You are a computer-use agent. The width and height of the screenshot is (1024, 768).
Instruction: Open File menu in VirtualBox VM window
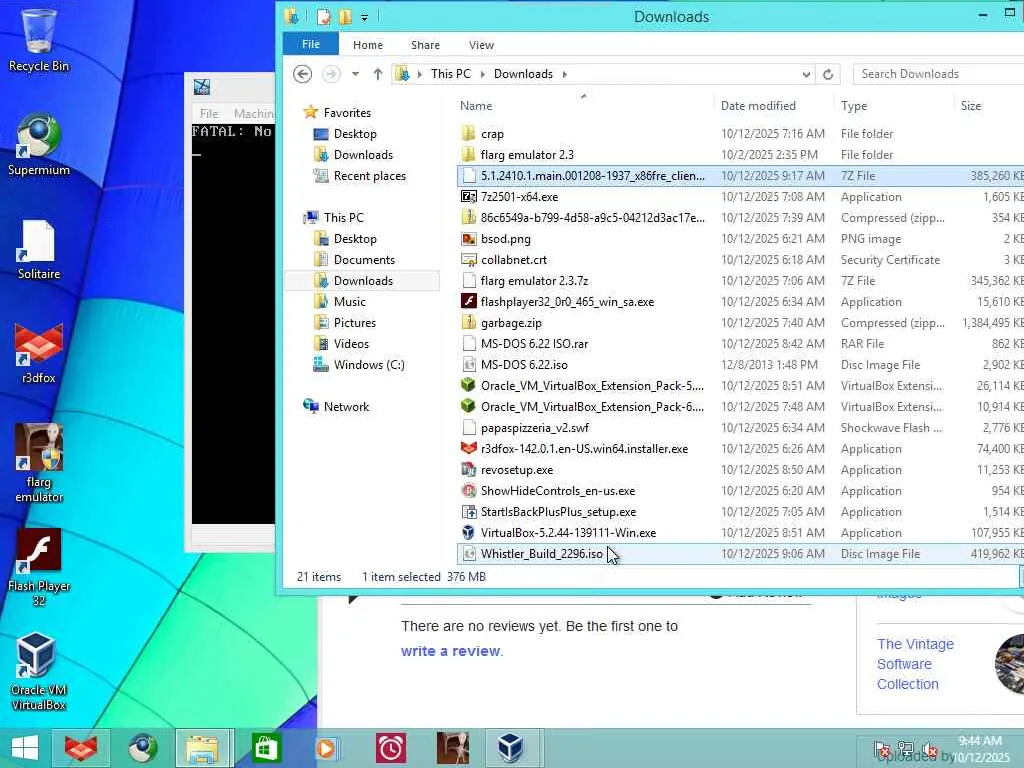tap(209, 114)
